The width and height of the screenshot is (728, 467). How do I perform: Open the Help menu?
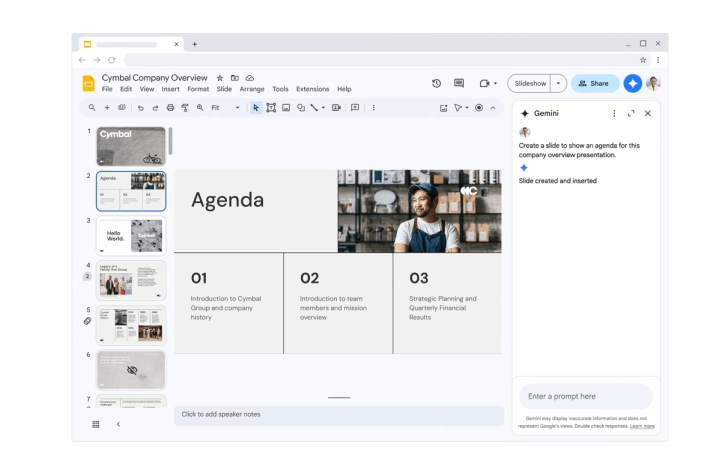344,89
